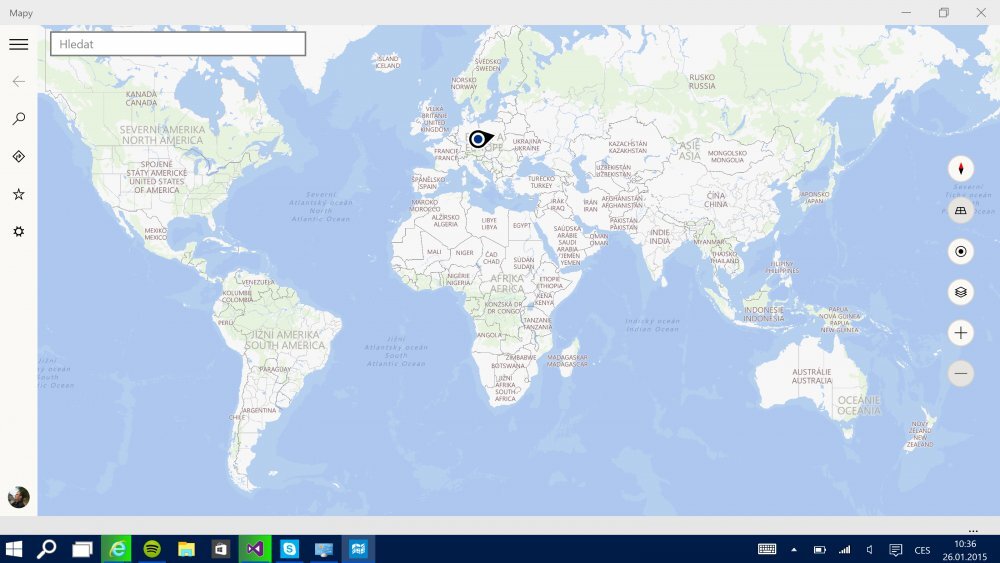Reset map rotation with compass button
Viewport: 1000px width, 563px height.
click(960, 169)
